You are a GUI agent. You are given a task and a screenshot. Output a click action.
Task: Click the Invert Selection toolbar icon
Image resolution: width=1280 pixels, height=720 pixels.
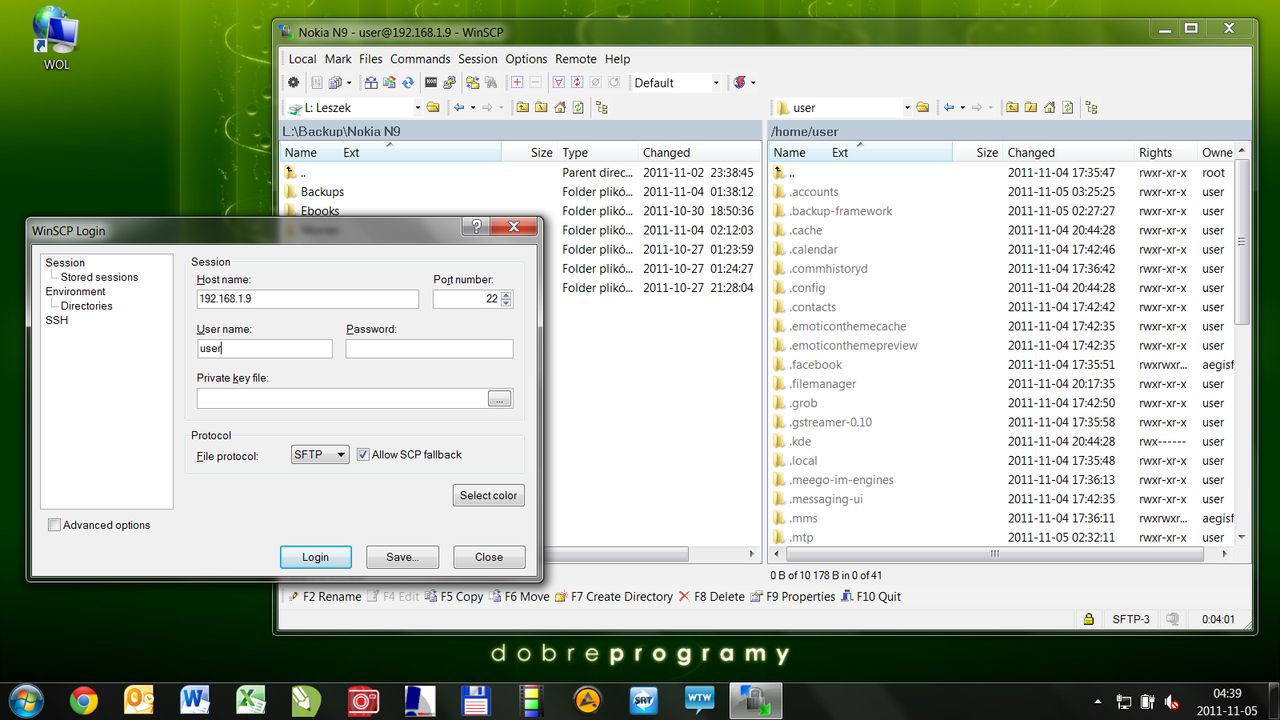pyautogui.click(x=577, y=83)
